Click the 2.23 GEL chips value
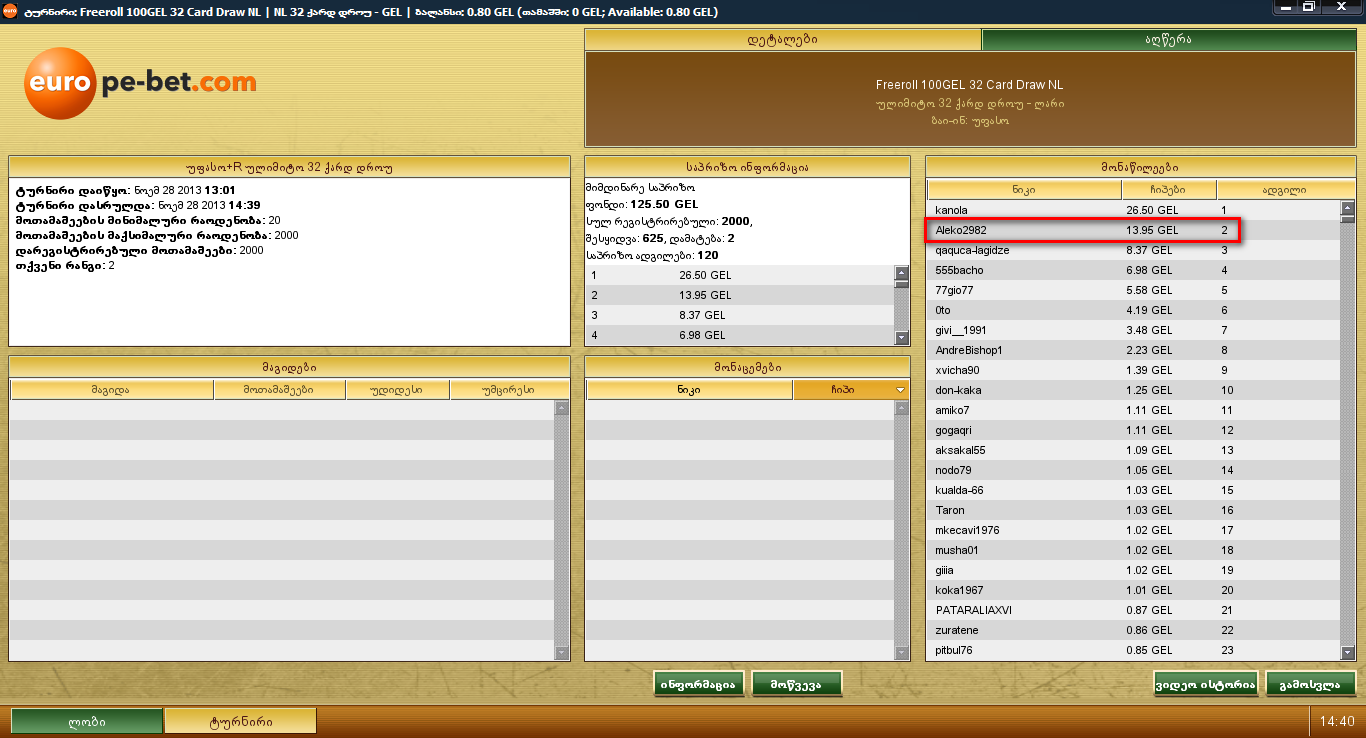The height and width of the screenshot is (738, 1366). [1149, 350]
